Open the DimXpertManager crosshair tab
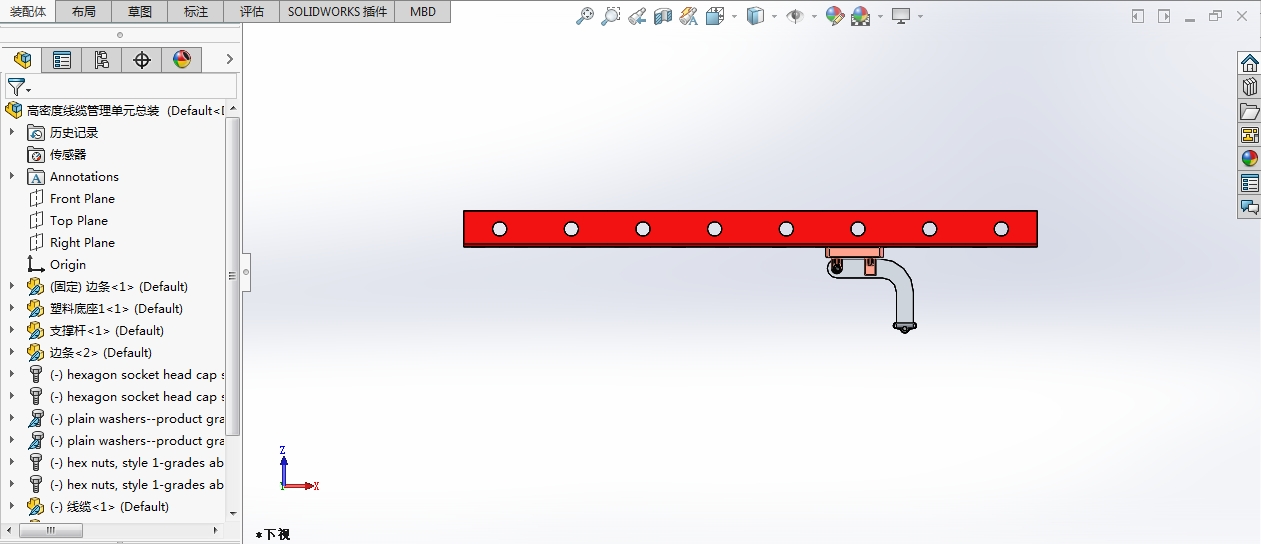Image resolution: width=1261 pixels, height=544 pixels. 142,60
